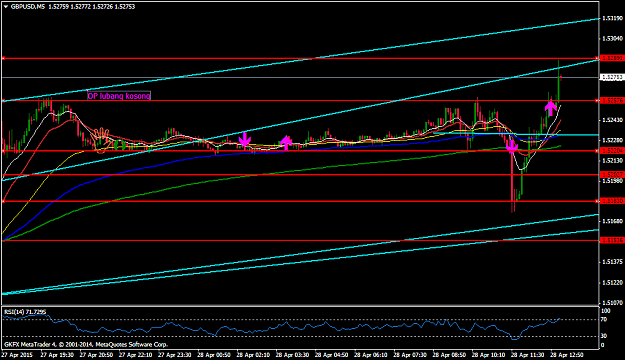Click the 28 Apr 04:50 time label
This screenshot has height=360, width=625.
(x=331, y=354)
